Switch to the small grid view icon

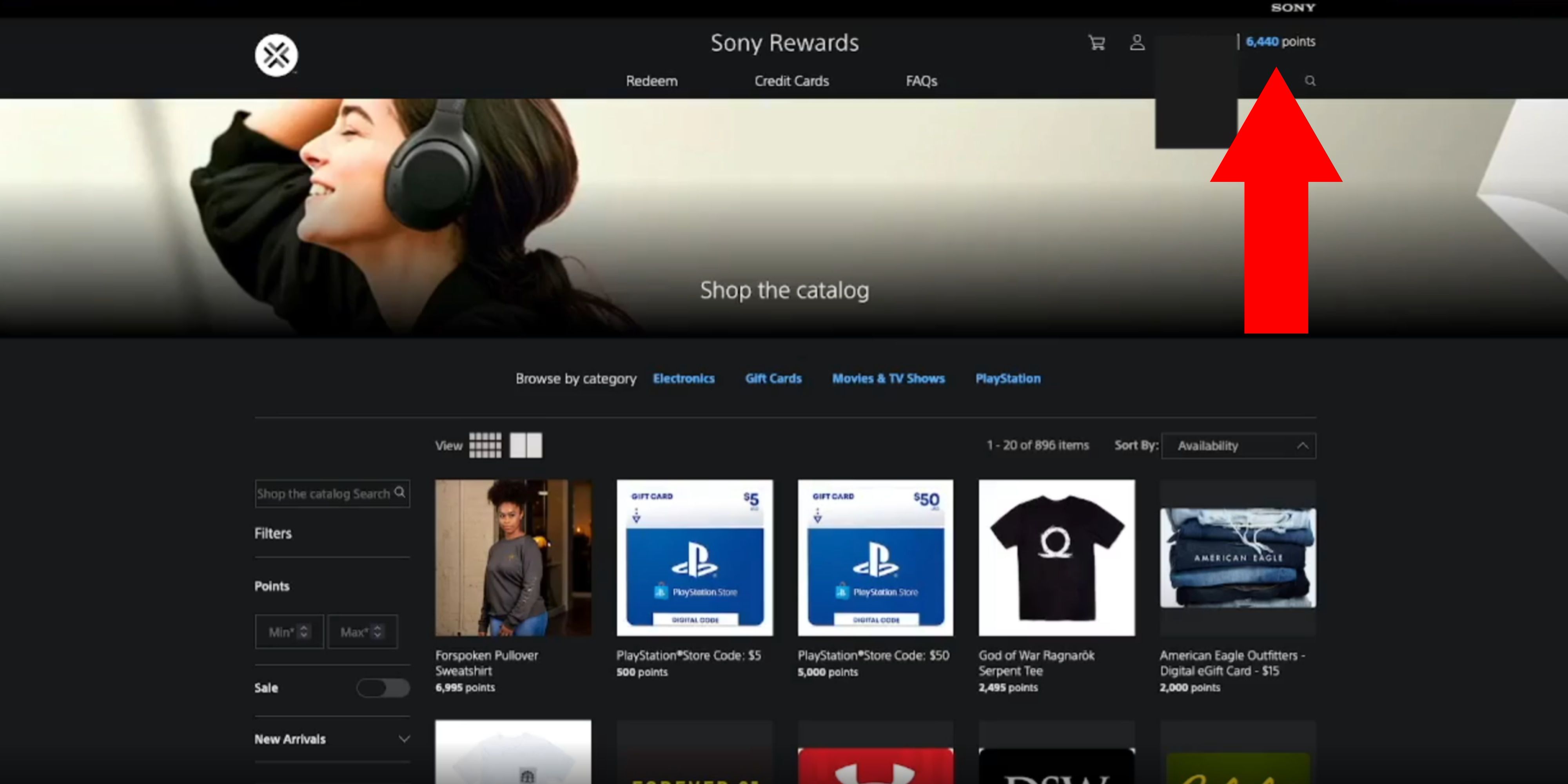(x=485, y=445)
